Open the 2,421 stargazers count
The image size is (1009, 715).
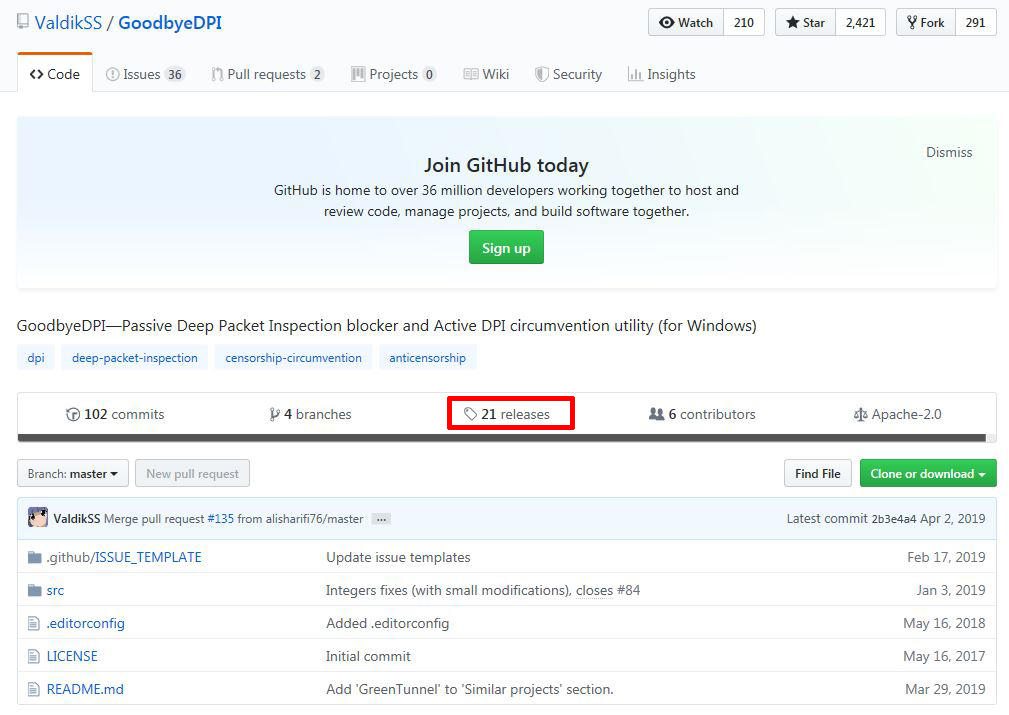tap(860, 23)
